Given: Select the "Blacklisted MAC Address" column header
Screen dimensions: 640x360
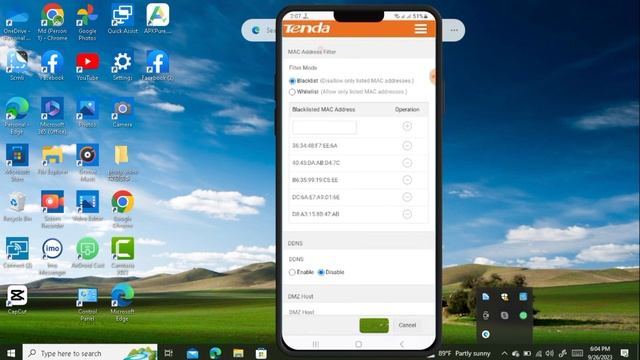Looking at the screenshot, I should (323, 109).
